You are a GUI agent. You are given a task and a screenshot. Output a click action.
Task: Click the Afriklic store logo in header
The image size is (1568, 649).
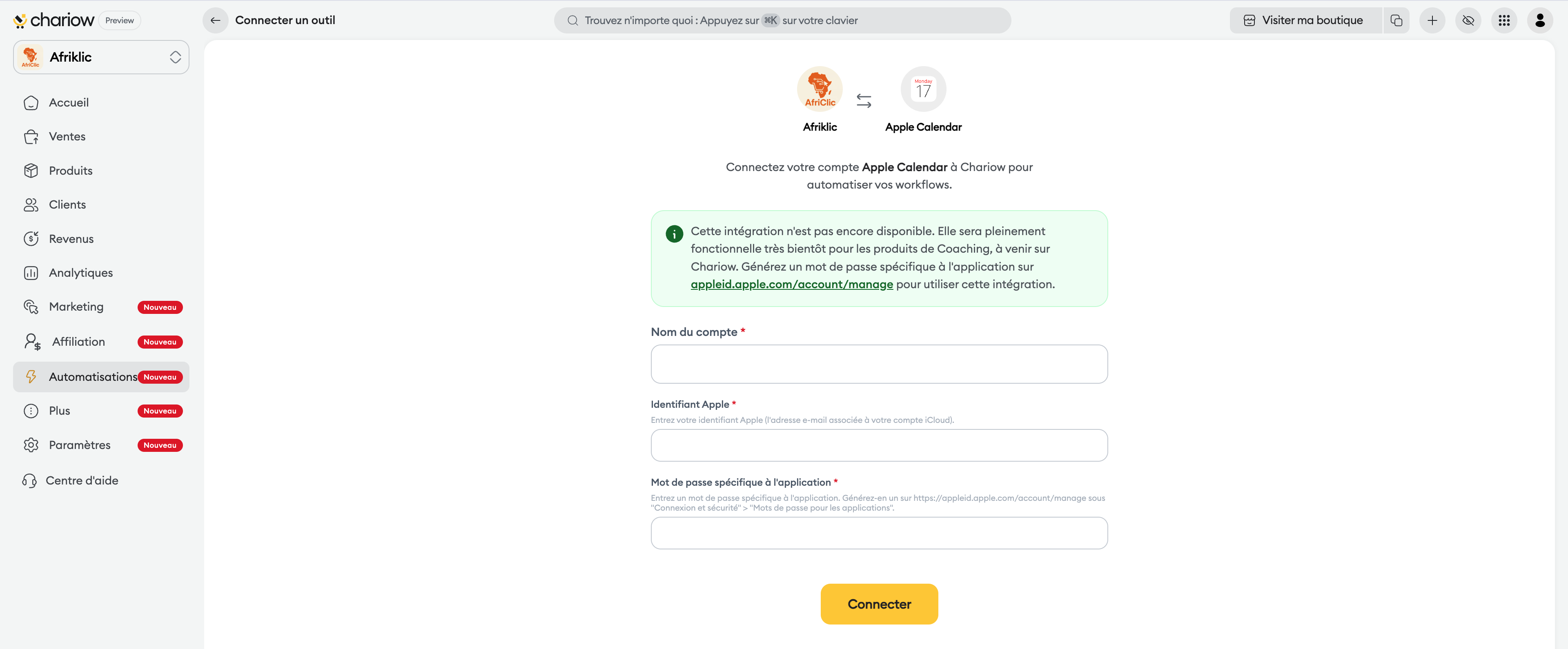click(819, 89)
